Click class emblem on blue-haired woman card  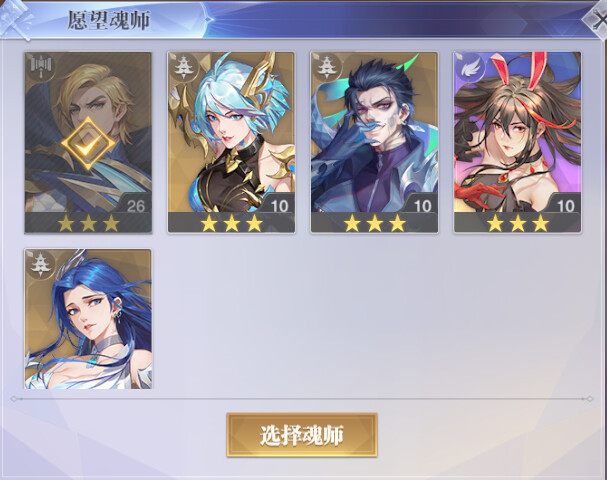(40, 265)
